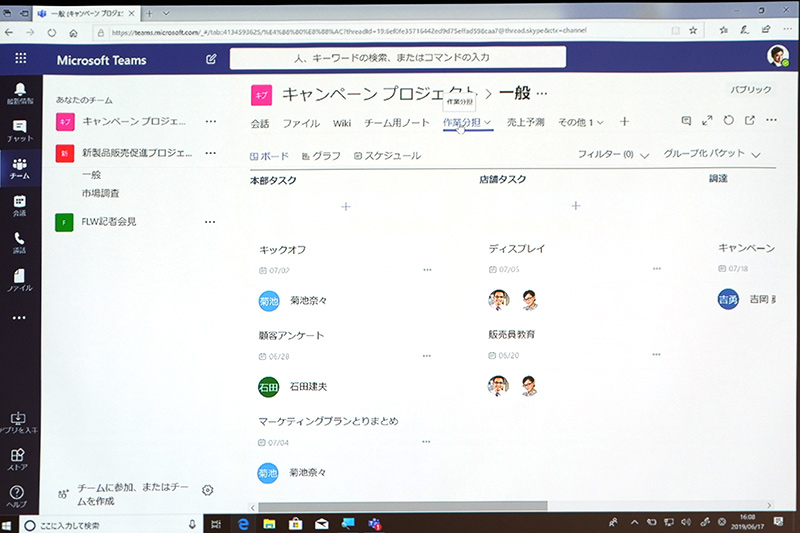Viewport: 800px width, 533px height.
Task: Open more options for キャンペーン team
Action: point(210,121)
